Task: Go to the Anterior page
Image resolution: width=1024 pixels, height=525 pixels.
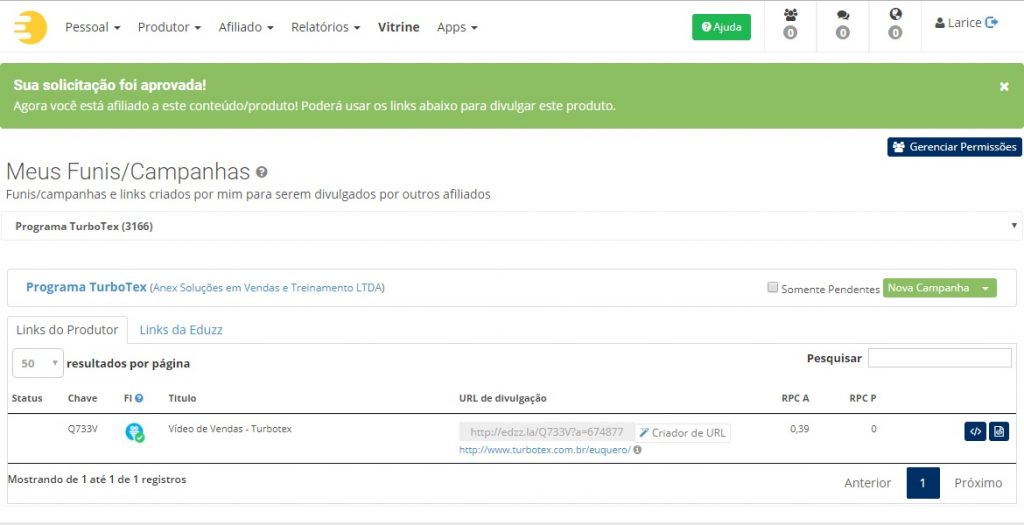Action: click(867, 483)
